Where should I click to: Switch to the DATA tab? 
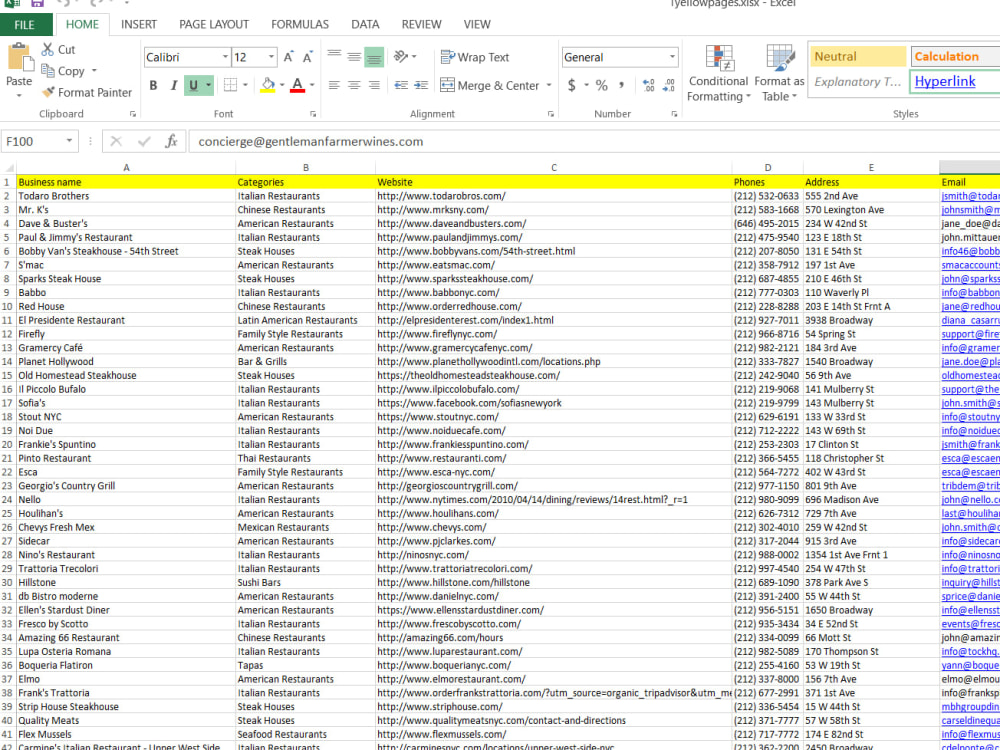[365, 25]
